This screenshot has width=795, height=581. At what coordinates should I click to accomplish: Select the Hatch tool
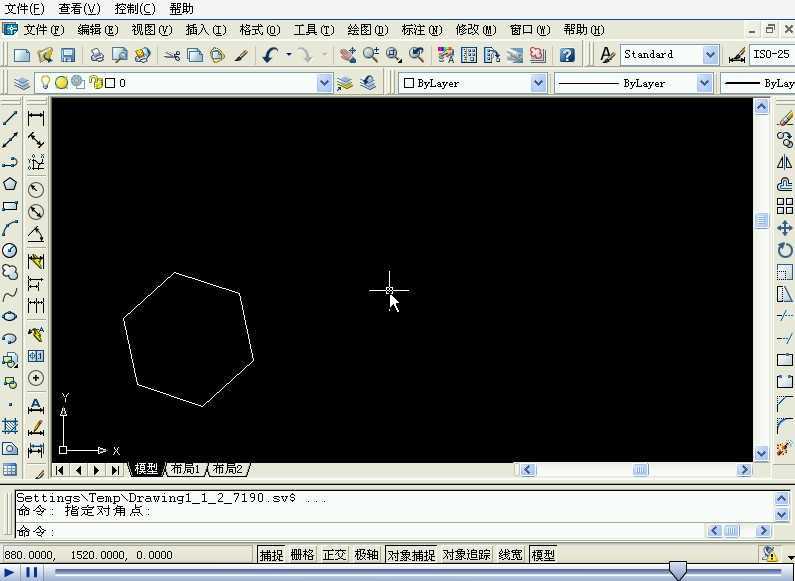point(10,426)
